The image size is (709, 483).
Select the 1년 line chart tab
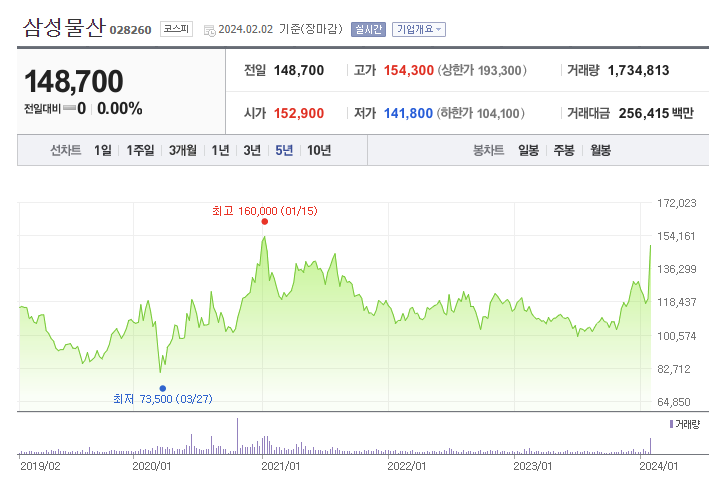(x=220, y=150)
